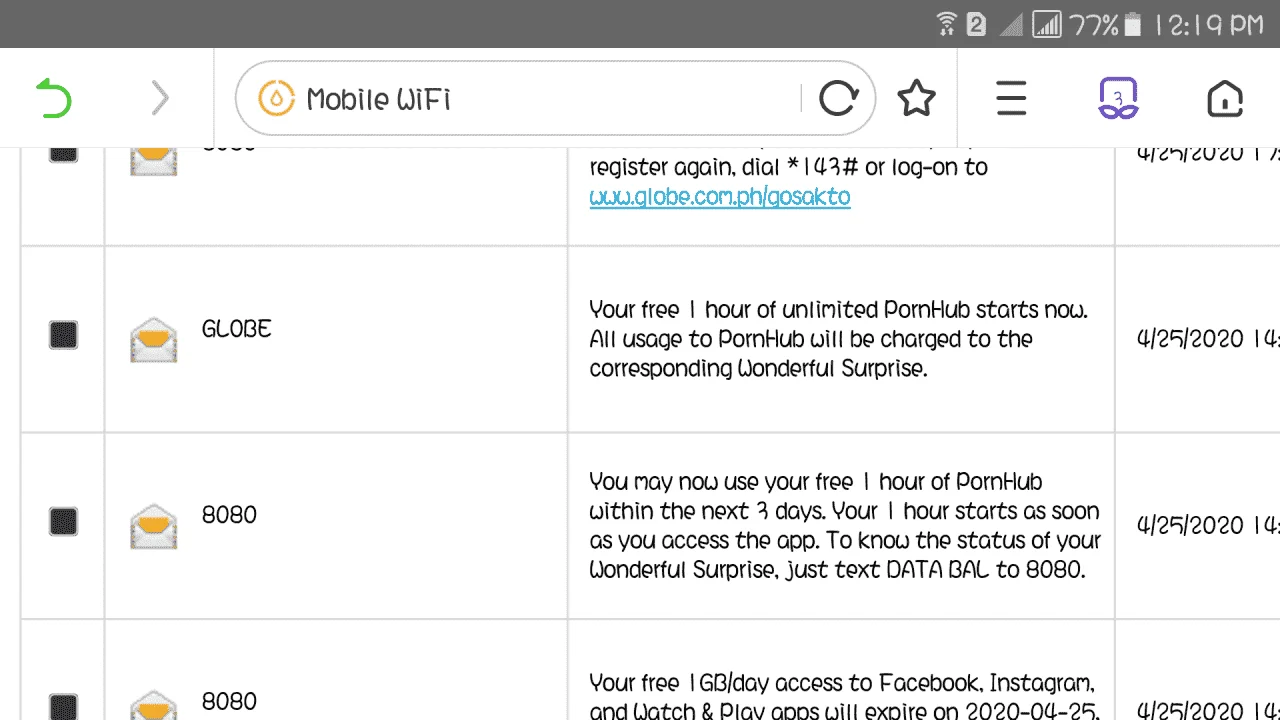
Task: Go to browser home page
Action: 1225,98
